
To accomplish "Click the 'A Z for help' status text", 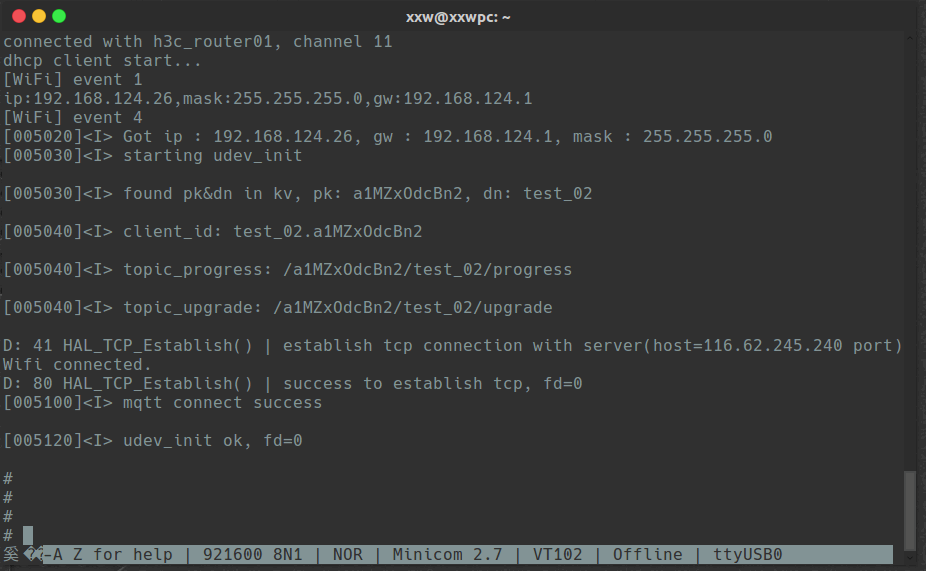I will click(x=113, y=554).
